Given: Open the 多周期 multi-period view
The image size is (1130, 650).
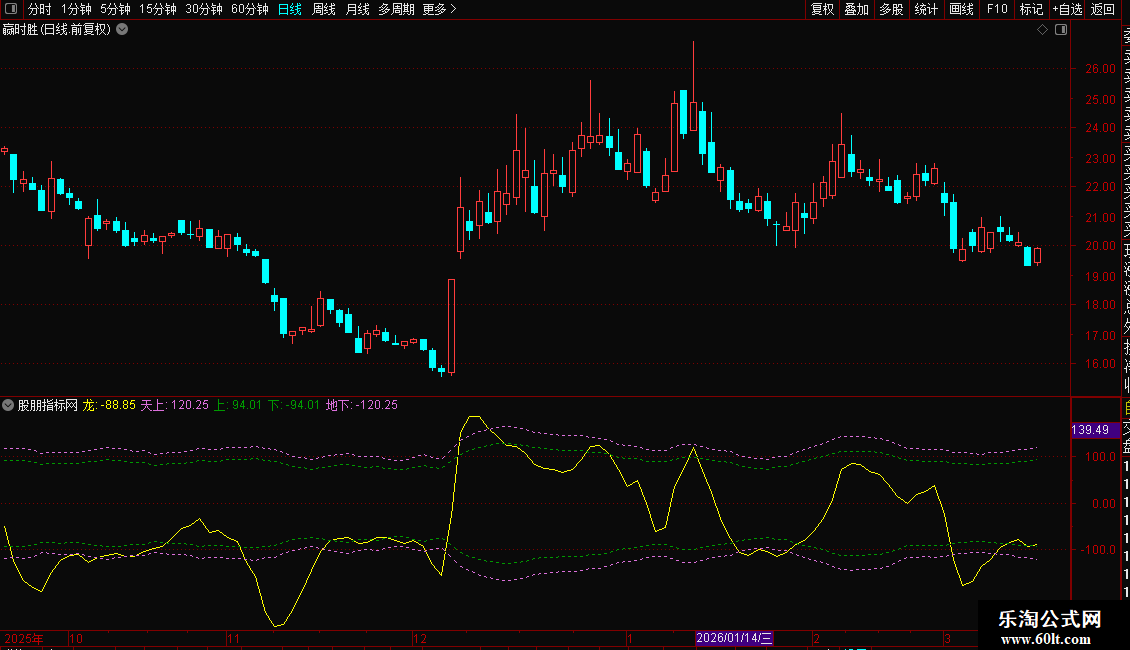Looking at the screenshot, I should tap(396, 9).
